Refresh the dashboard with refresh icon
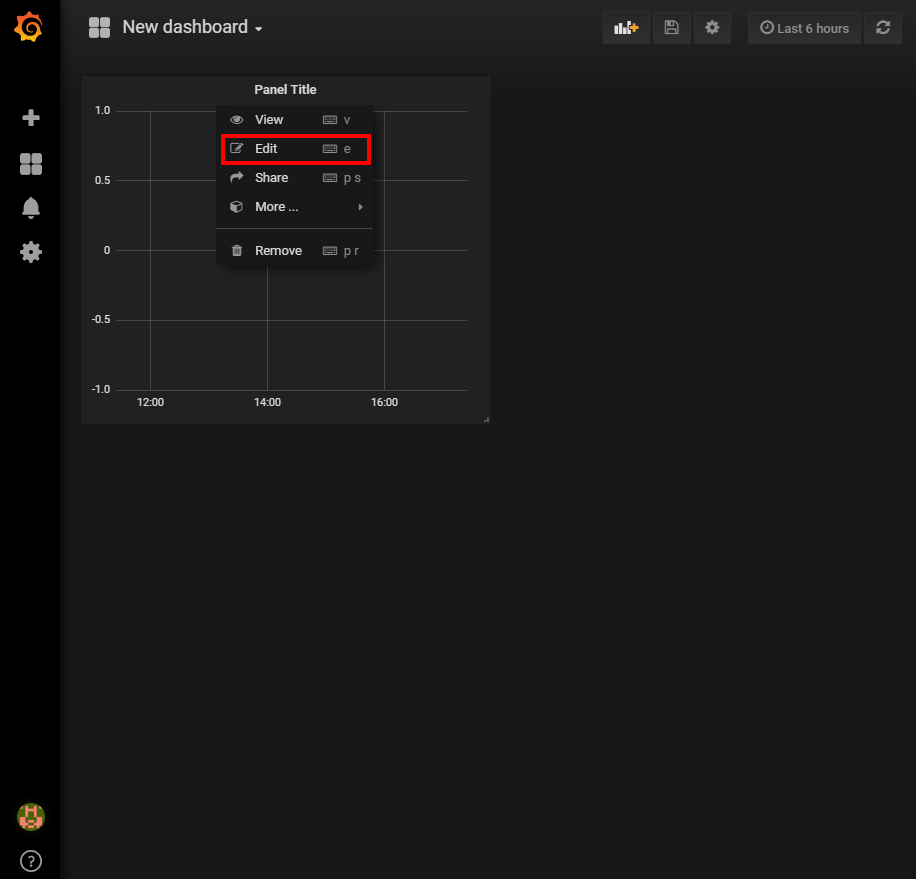 pyautogui.click(x=882, y=27)
